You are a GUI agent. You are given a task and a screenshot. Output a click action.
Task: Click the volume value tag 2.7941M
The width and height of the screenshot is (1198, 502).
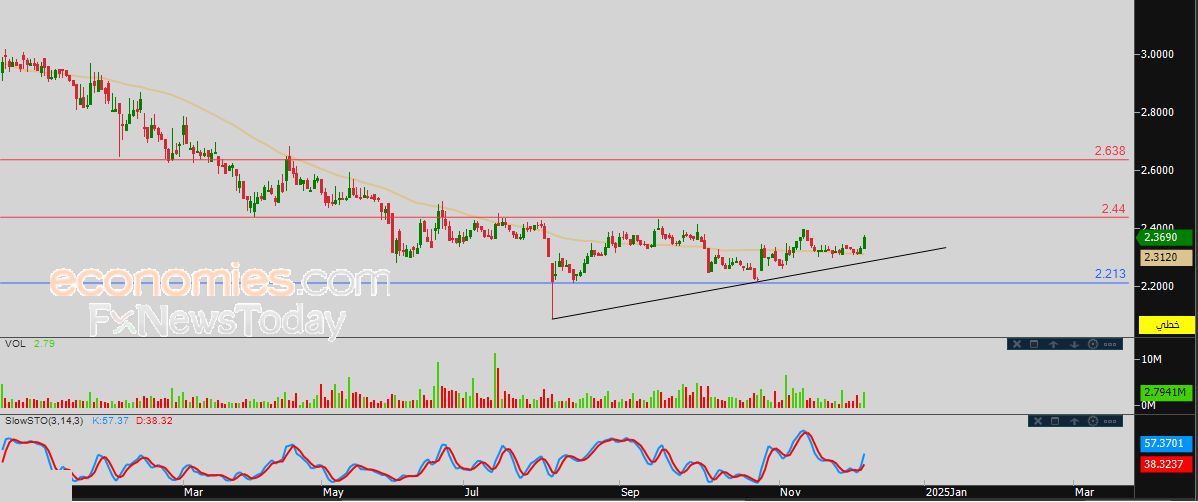1166,393
